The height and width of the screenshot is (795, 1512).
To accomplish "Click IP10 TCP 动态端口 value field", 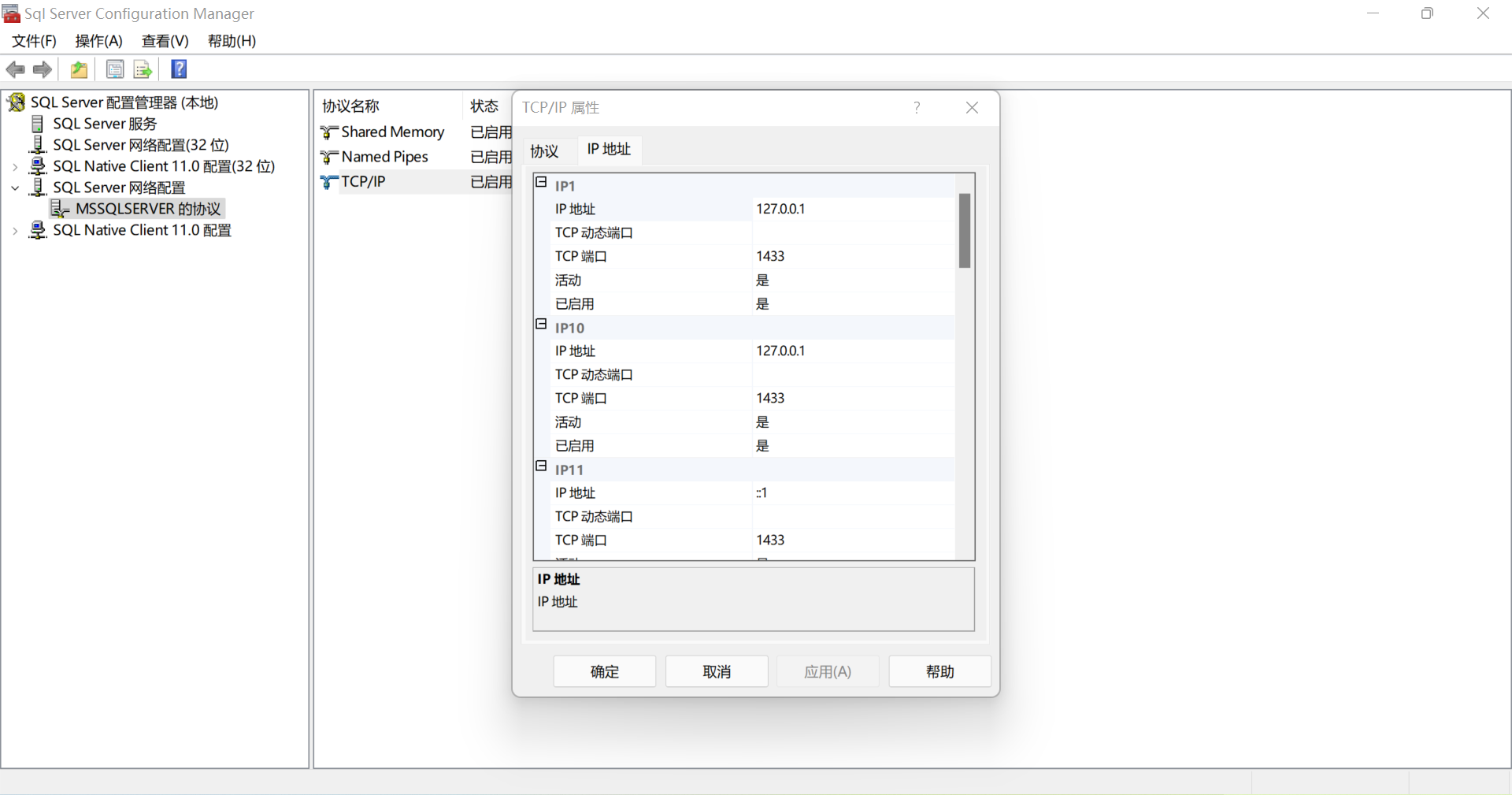I will coord(854,374).
